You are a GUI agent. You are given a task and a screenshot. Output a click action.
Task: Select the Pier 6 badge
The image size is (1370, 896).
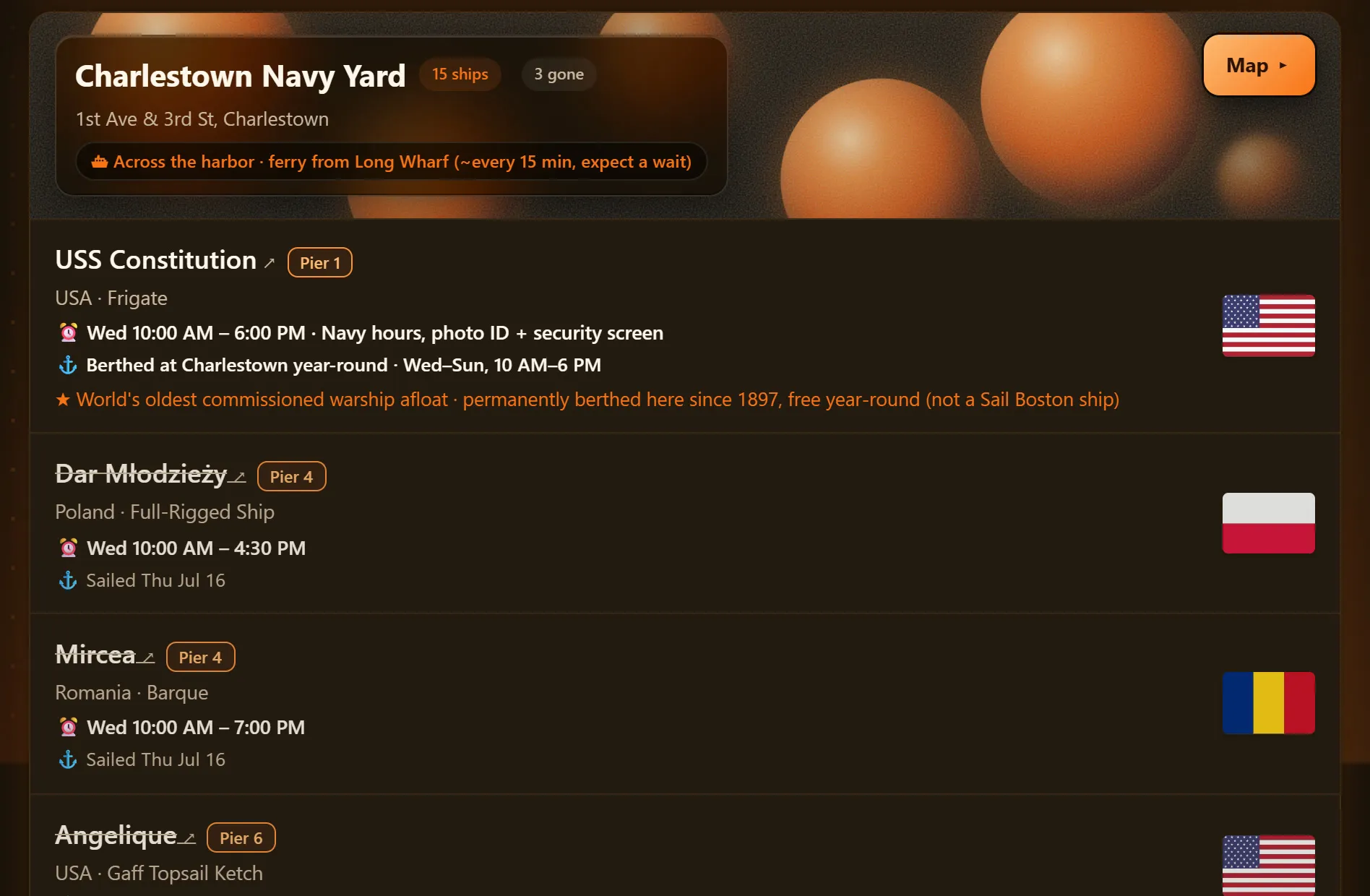pos(241,837)
